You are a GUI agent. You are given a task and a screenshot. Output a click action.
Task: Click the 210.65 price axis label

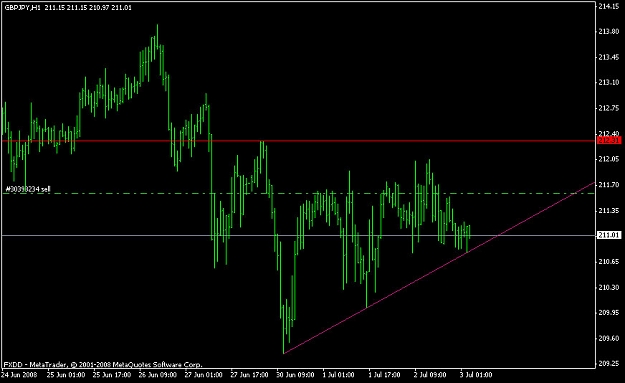tap(609, 261)
